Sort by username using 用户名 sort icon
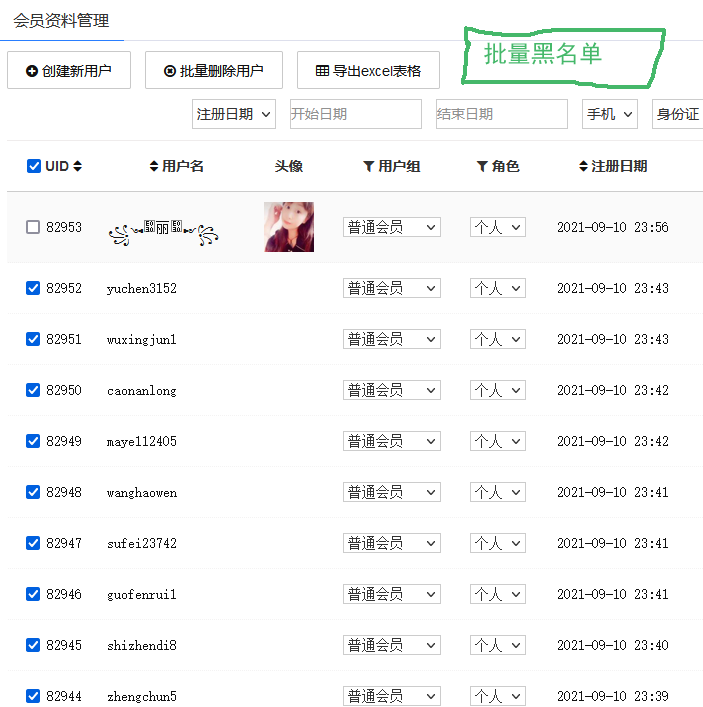Viewport: 703px width, 707px height. (x=154, y=166)
